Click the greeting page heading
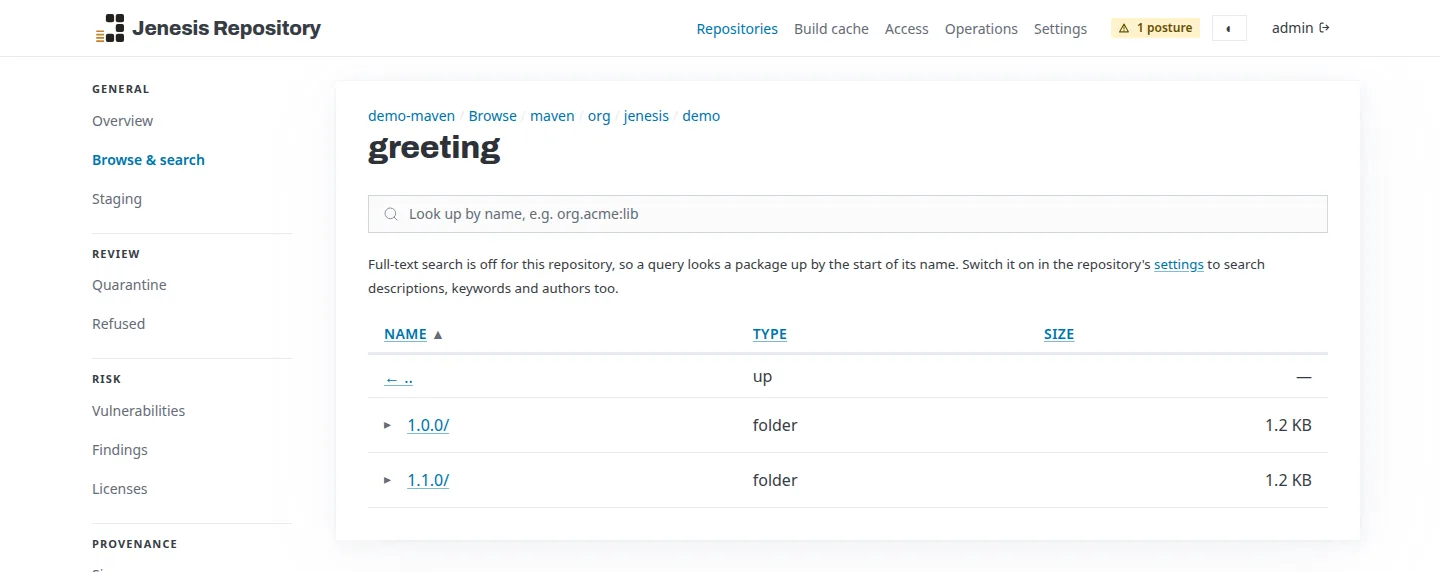The image size is (1440, 572). coord(434,148)
